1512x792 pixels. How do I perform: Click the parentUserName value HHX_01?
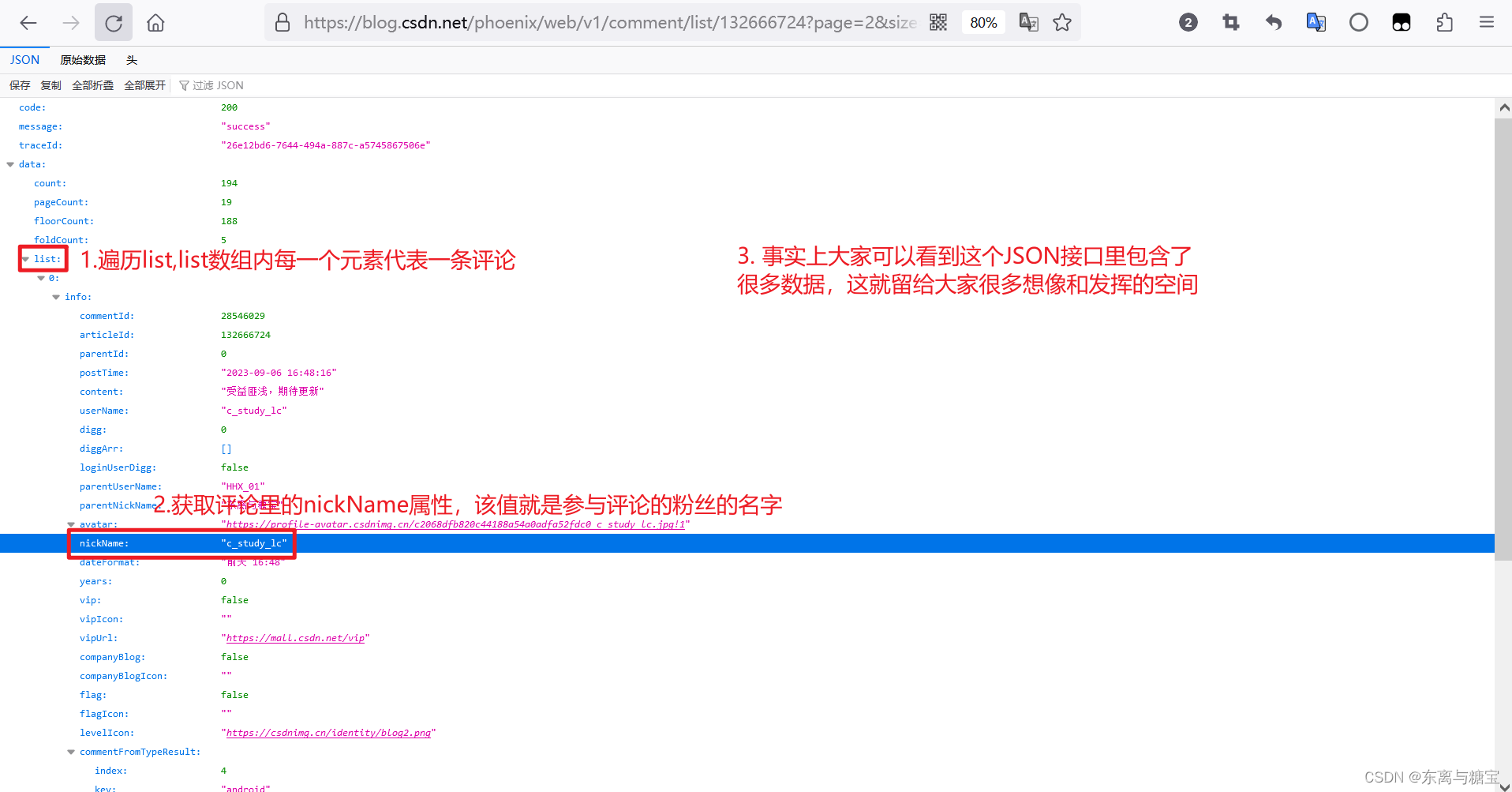[x=243, y=486]
